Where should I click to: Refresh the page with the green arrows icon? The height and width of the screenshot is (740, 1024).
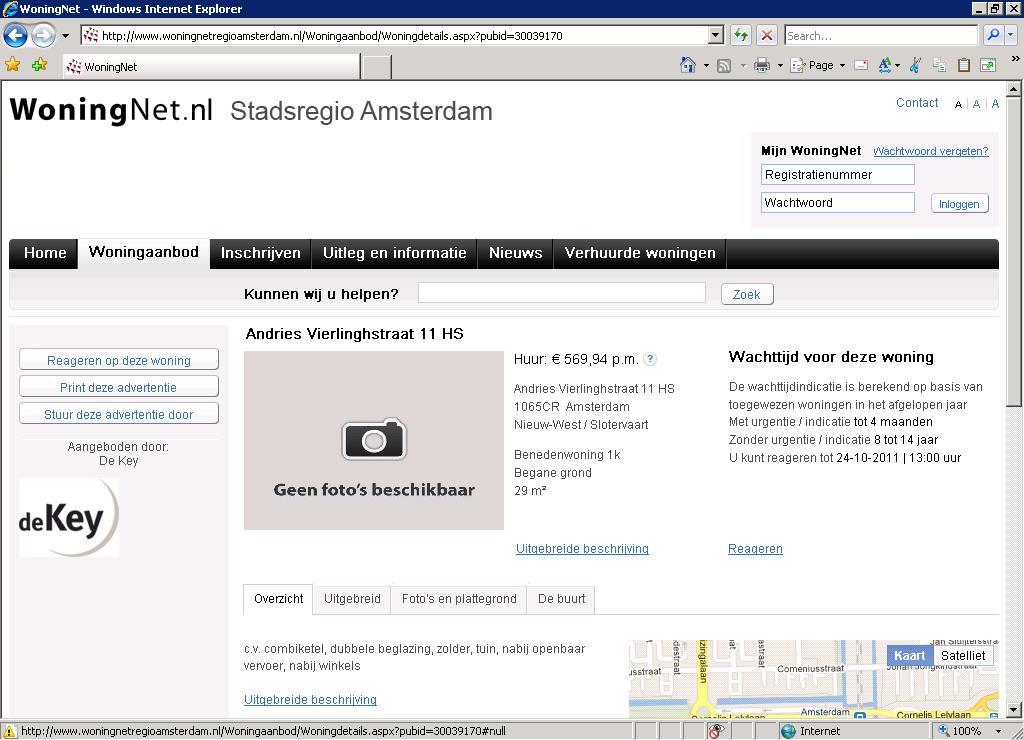[x=741, y=35]
